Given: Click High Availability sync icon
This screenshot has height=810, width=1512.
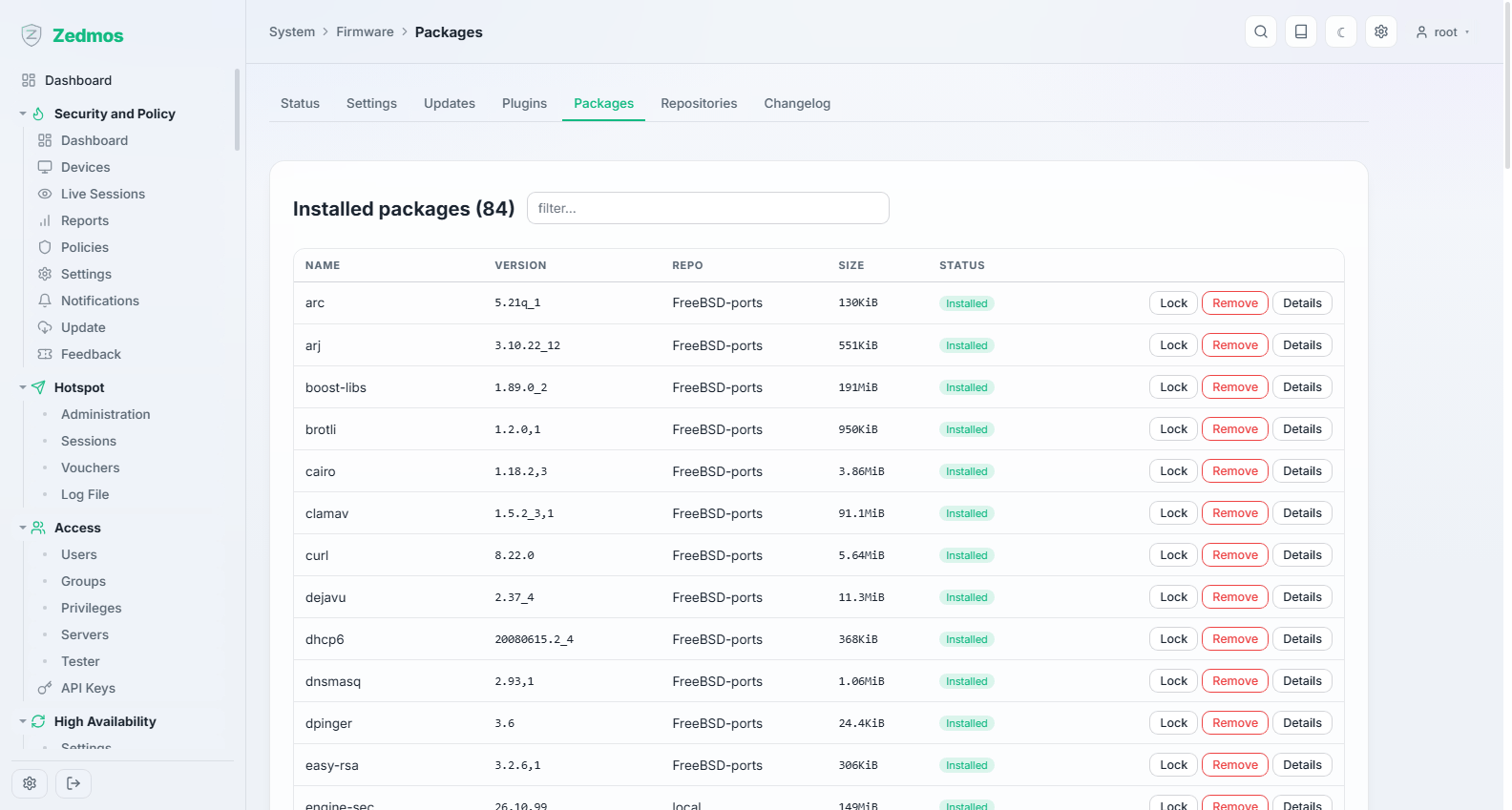Looking at the screenshot, I should pyautogui.click(x=38, y=721).
